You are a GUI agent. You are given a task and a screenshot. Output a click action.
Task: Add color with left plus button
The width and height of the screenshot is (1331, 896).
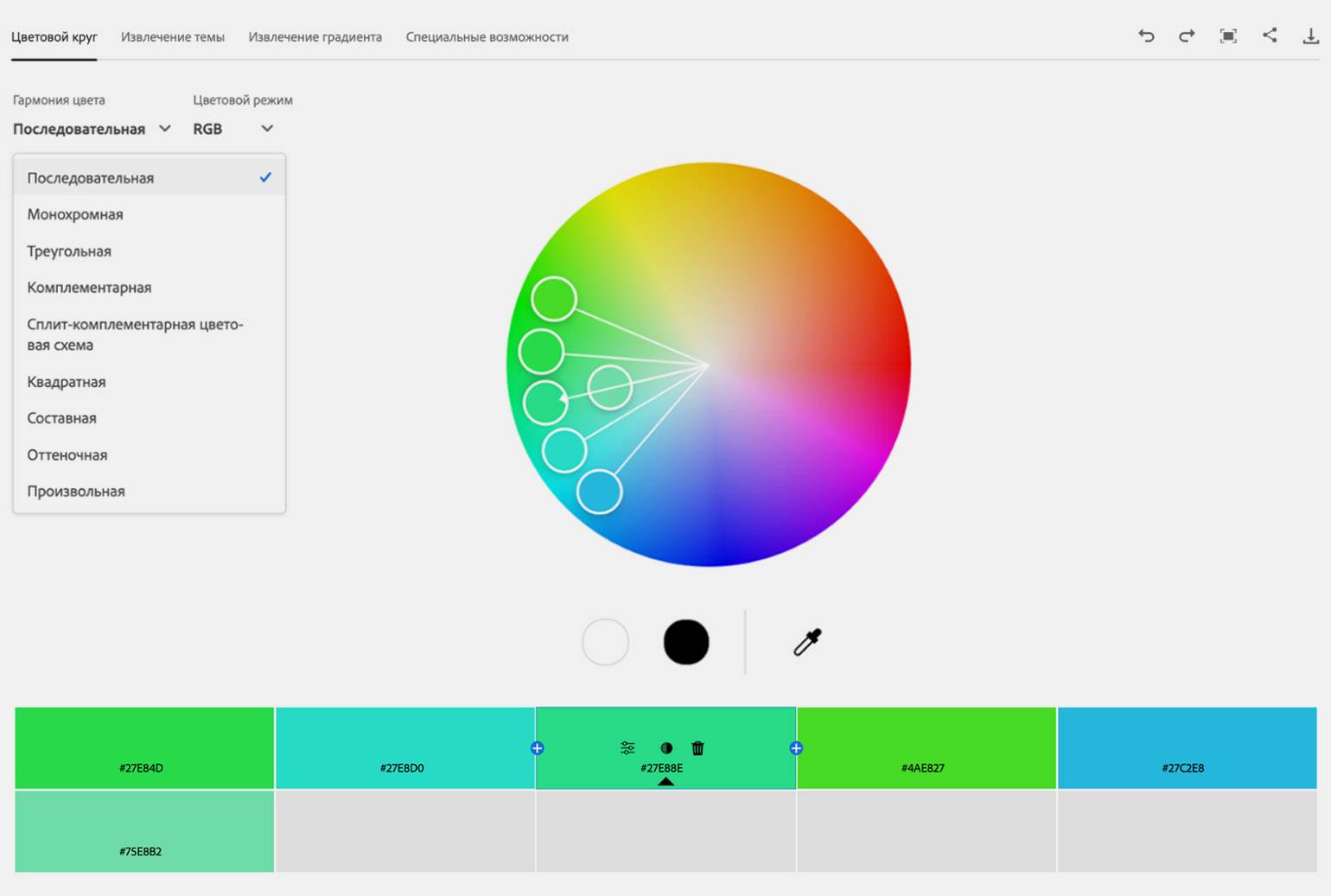pos(537,748)
